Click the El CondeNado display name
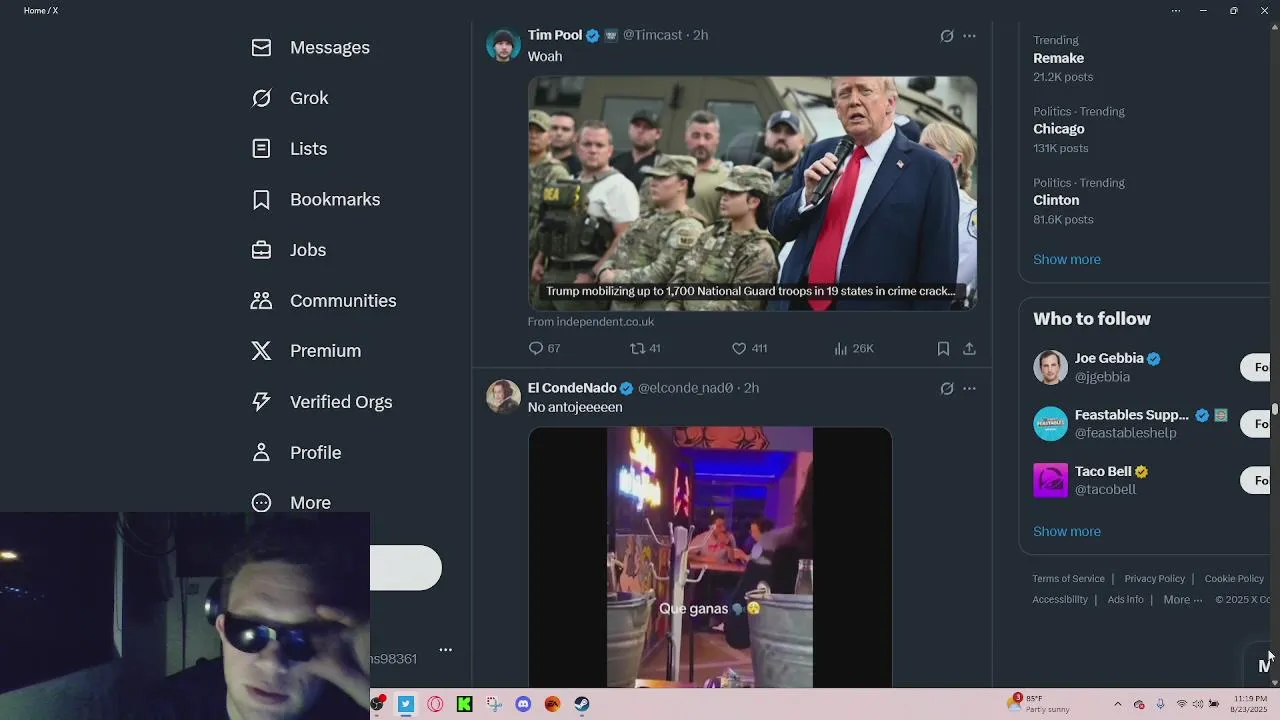This screenshot has height=720, width=1280. click(572, 388)
